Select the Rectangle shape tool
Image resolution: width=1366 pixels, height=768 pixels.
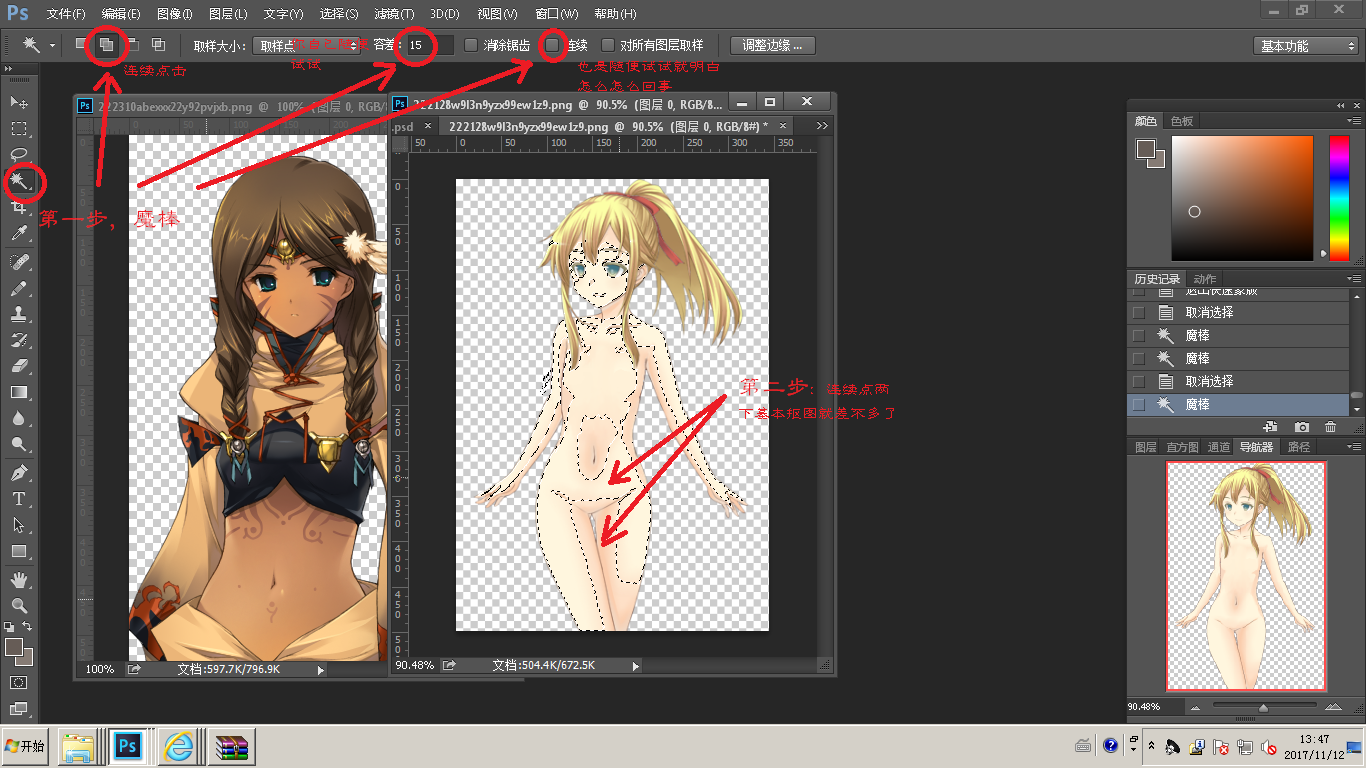[19, 551]
